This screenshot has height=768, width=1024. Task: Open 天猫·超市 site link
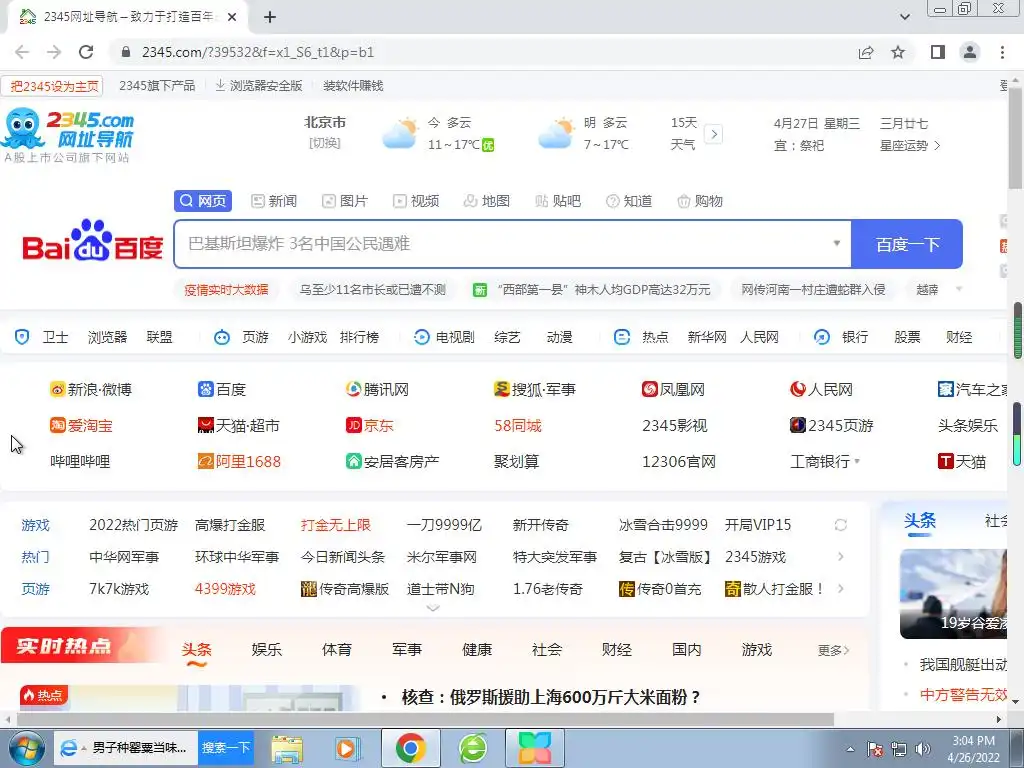click(x=238, y=426)
